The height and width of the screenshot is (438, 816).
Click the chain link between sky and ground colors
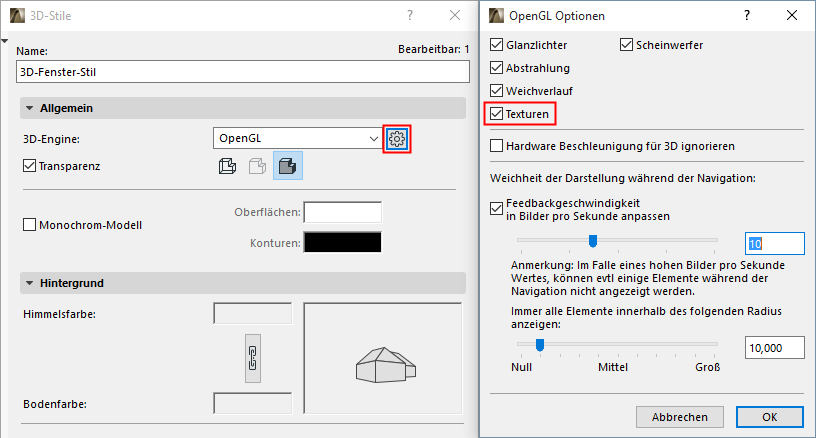[x=252, y=357]
